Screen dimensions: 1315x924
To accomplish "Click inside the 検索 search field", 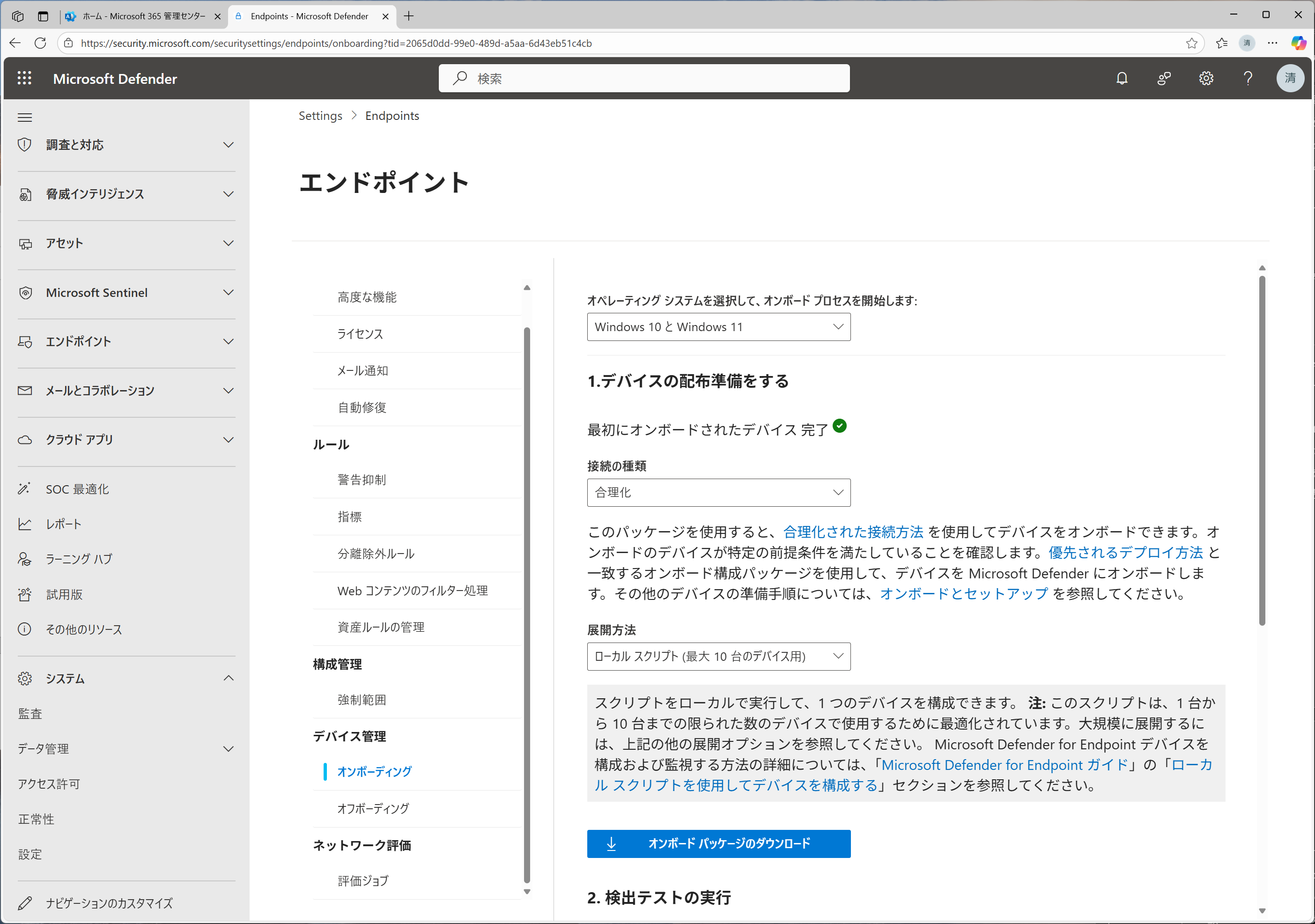I will 644,79.
